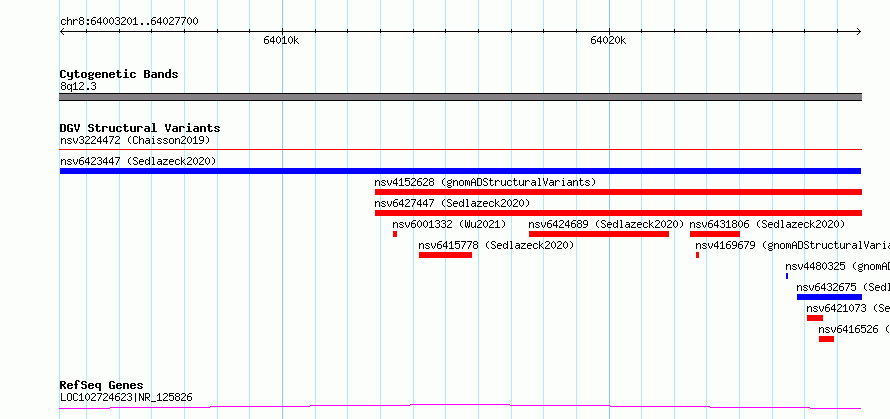This screenshot has width=890, height=419.
Task: Open the nsv6423447 (Sedlazeck2020) label
Action: pyautogui.click(x=138, y=161)
